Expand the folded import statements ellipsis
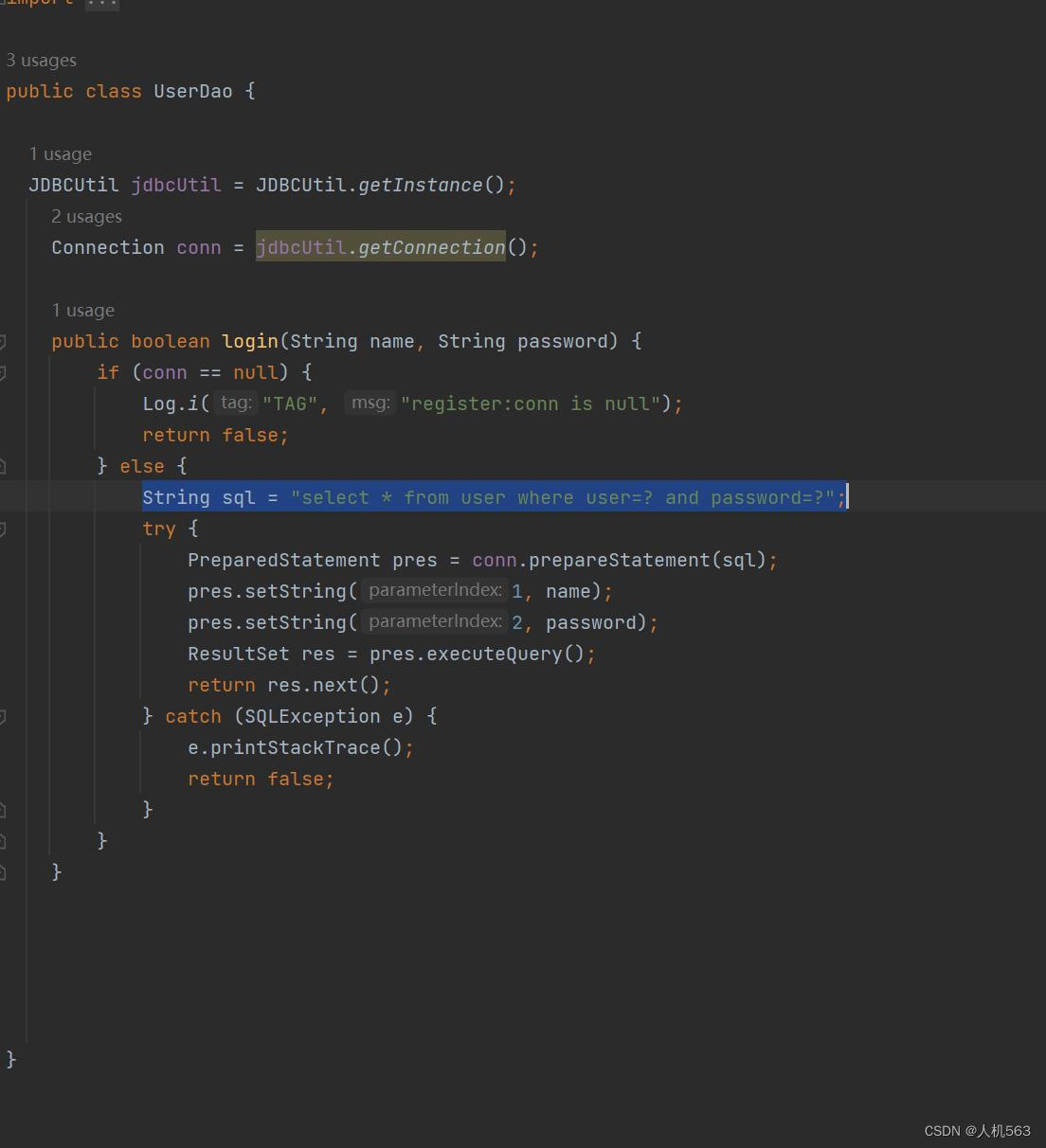This screenshot has width=1046, height=1148. (x=102, y=5)
